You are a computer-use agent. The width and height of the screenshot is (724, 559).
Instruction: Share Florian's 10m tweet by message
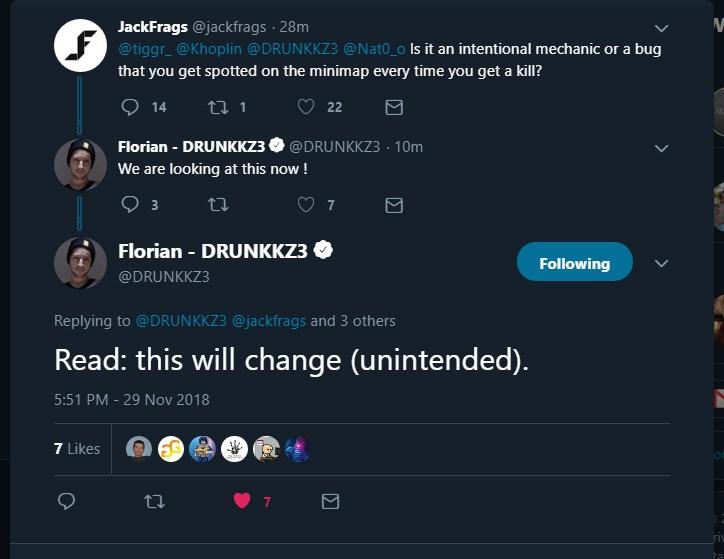[394, 205]
